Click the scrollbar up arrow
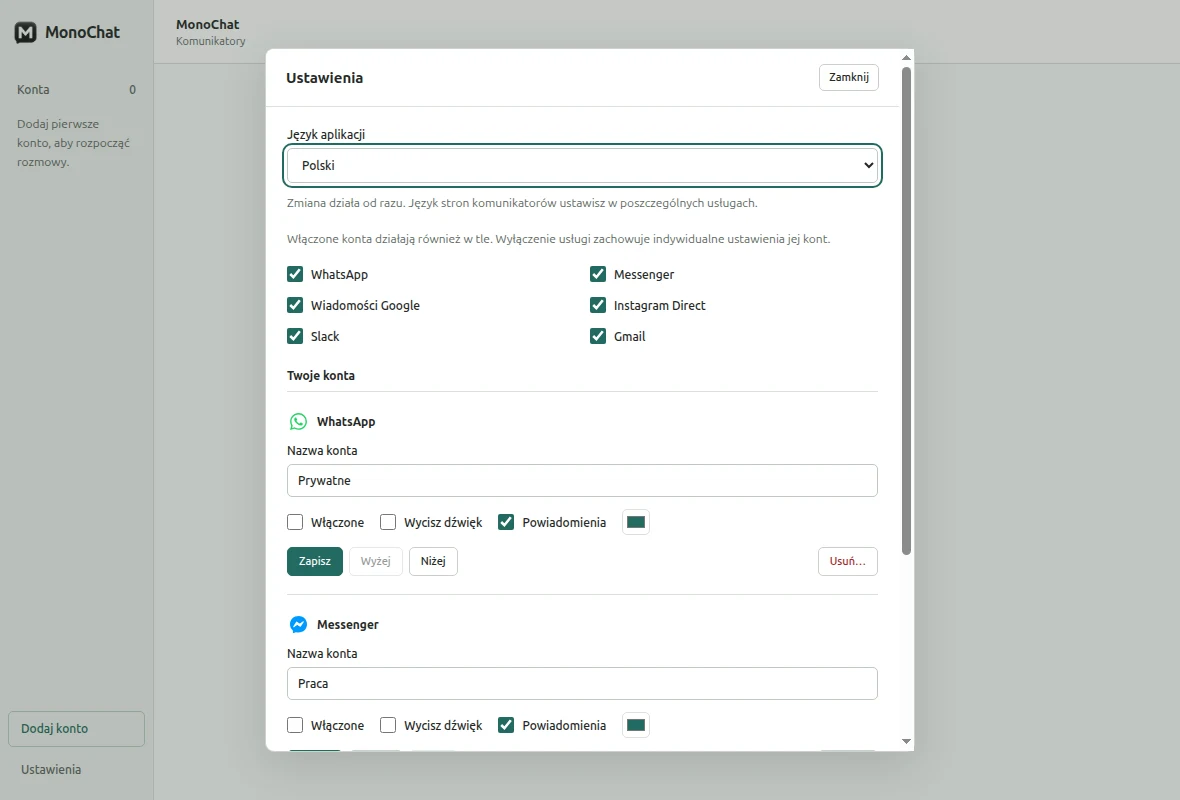The image size is (1180, 800). click(x=906, y=58)
